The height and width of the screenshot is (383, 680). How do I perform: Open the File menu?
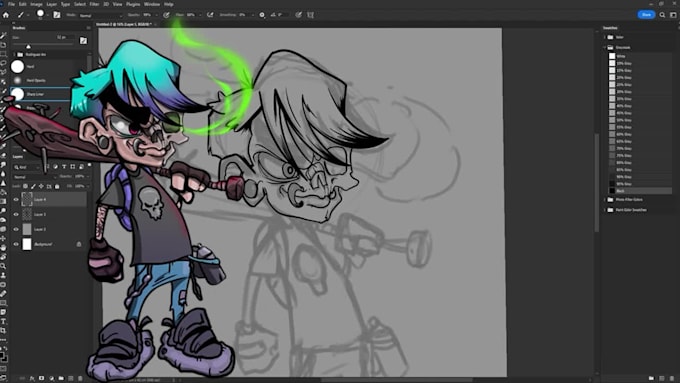[x=11, y=4]
